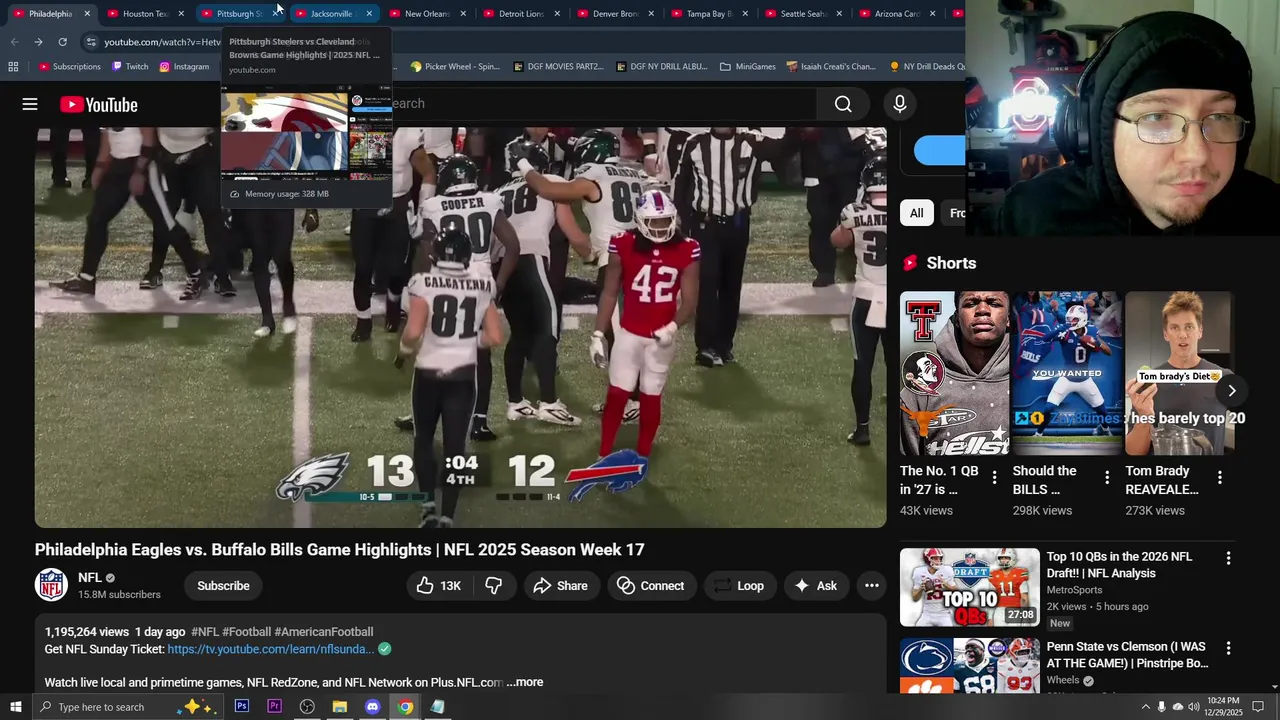This screenshot has width=1280, height=720.
Task: Open options for 'Penn State vs Clemson' video
Action: tap(1228, 648)
